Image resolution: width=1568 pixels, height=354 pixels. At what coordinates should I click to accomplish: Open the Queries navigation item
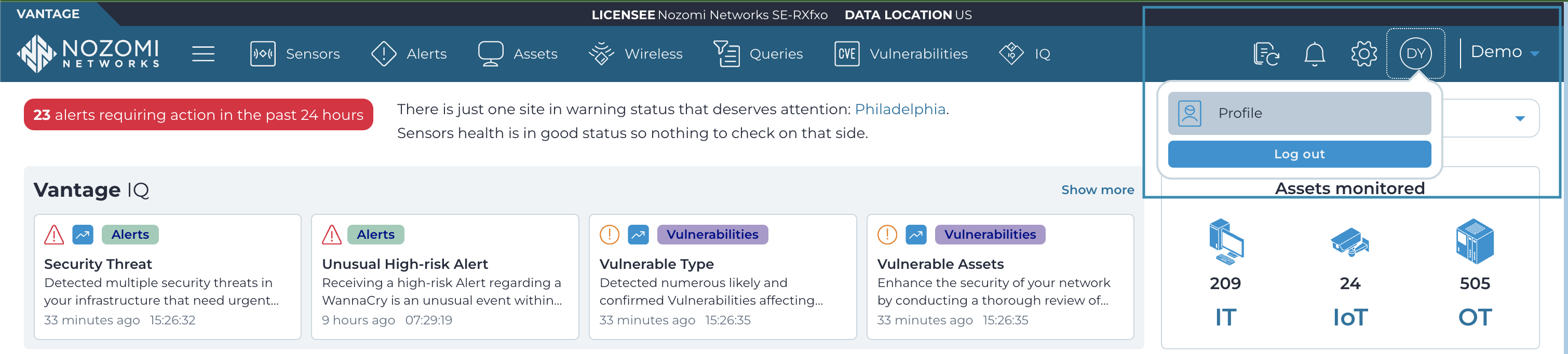(759, 54)
